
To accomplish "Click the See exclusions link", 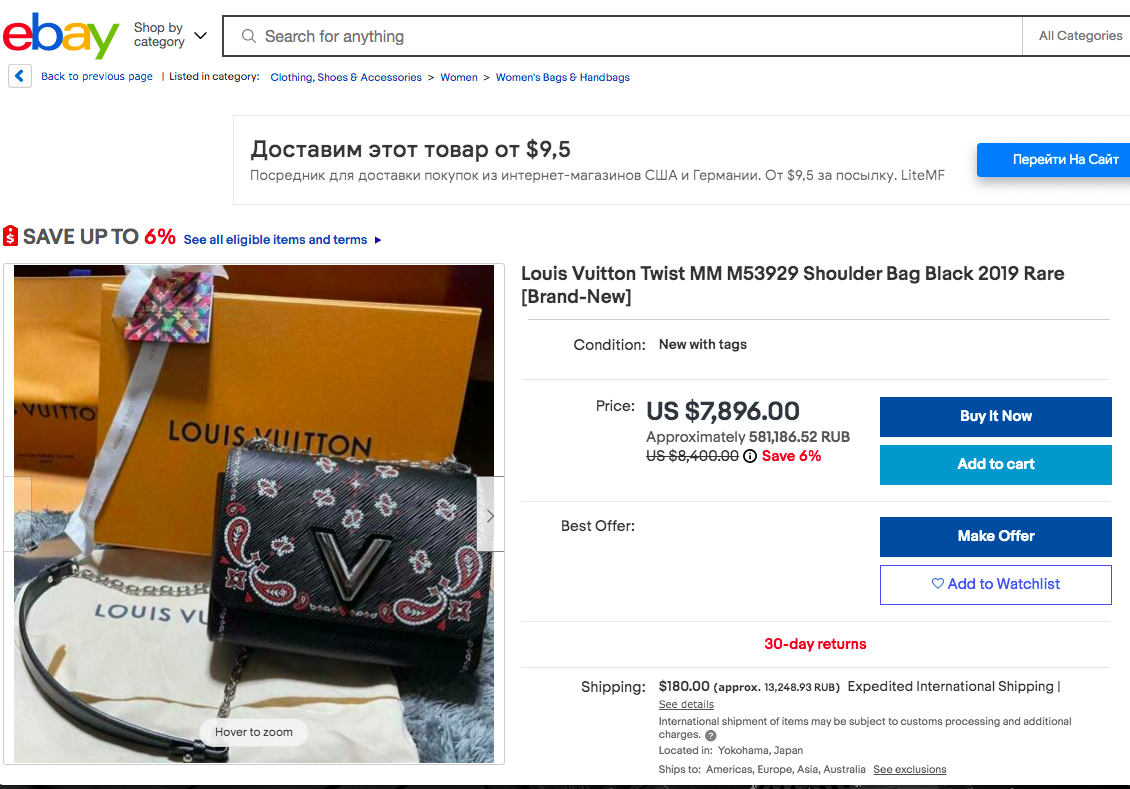I will pos(909,769).
